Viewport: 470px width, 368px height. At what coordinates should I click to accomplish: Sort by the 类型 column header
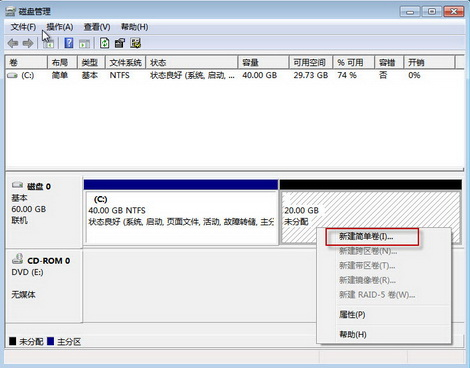91,63
